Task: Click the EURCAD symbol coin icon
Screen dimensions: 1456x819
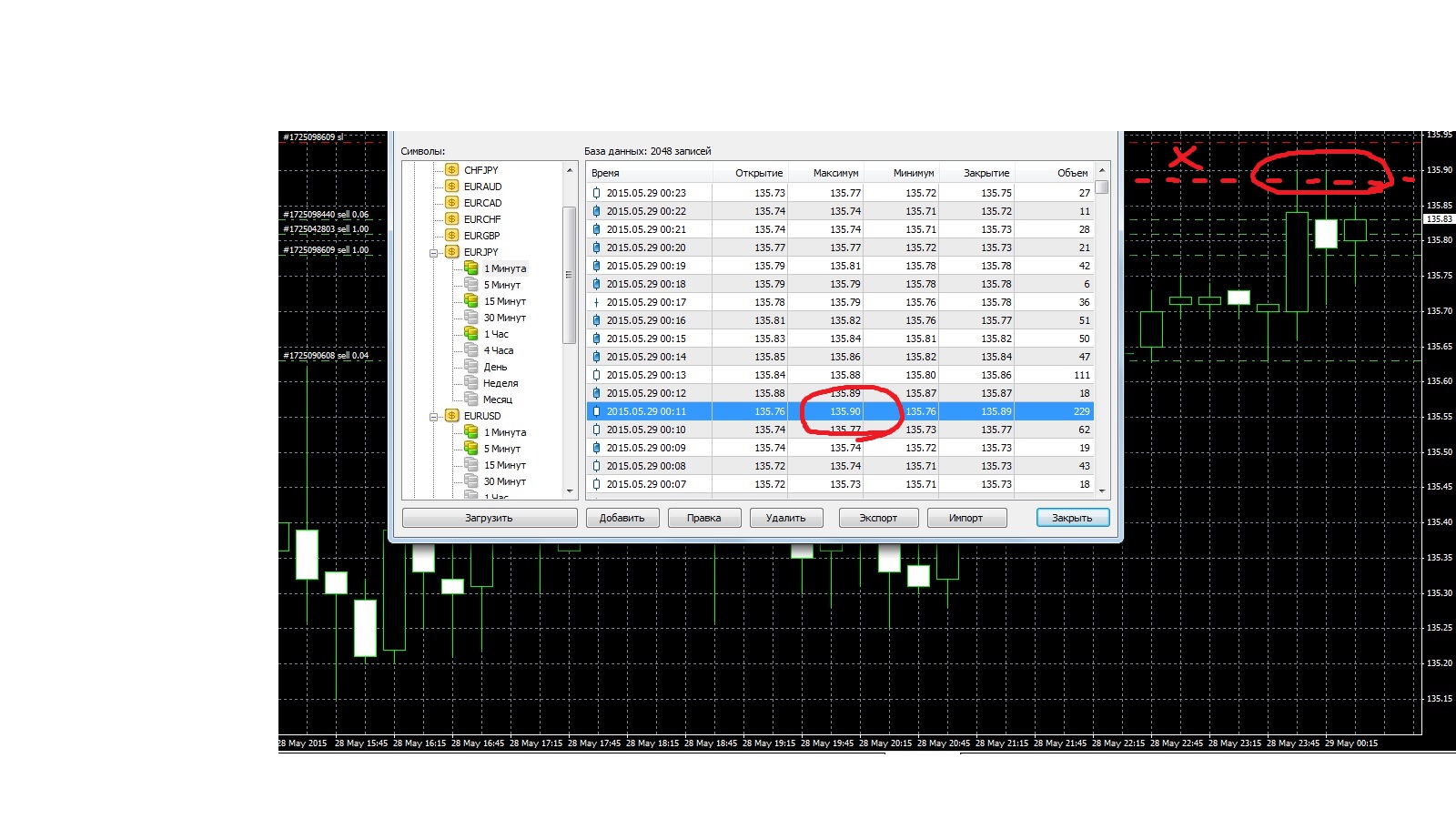Action: coord(451,203)
